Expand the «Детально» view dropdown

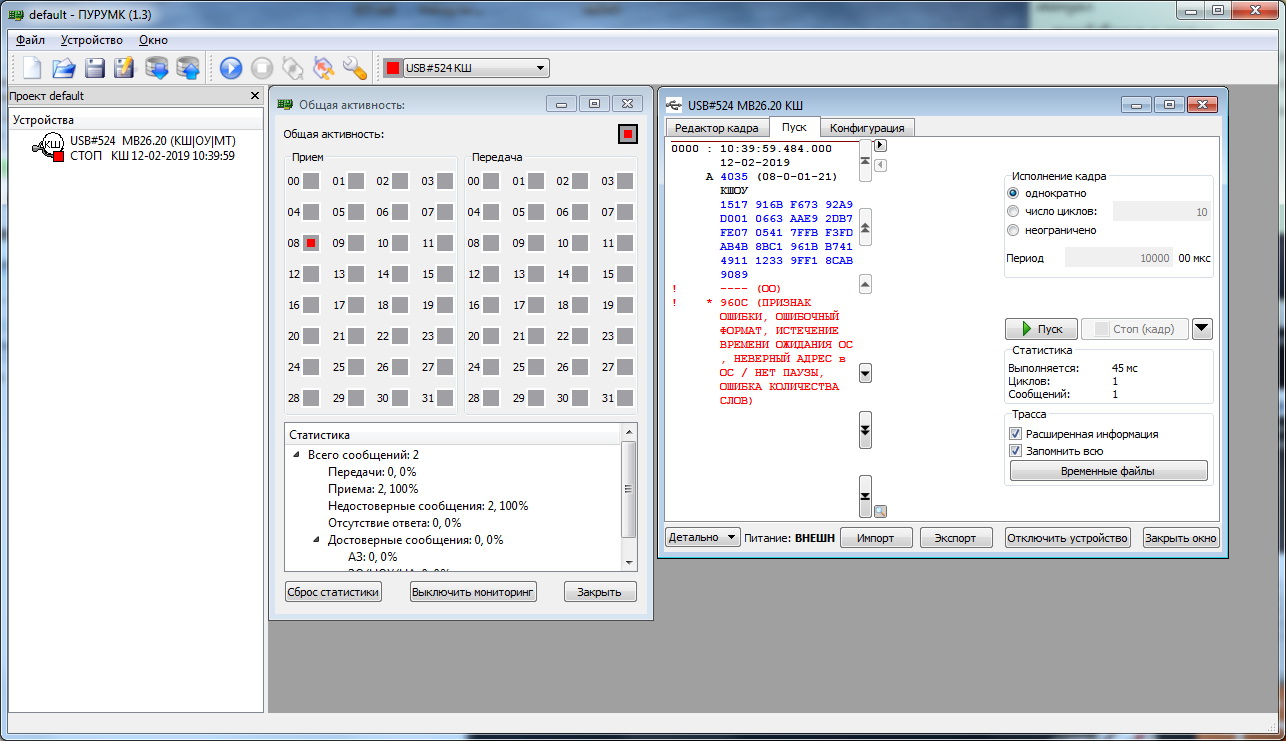pos(702,537)
